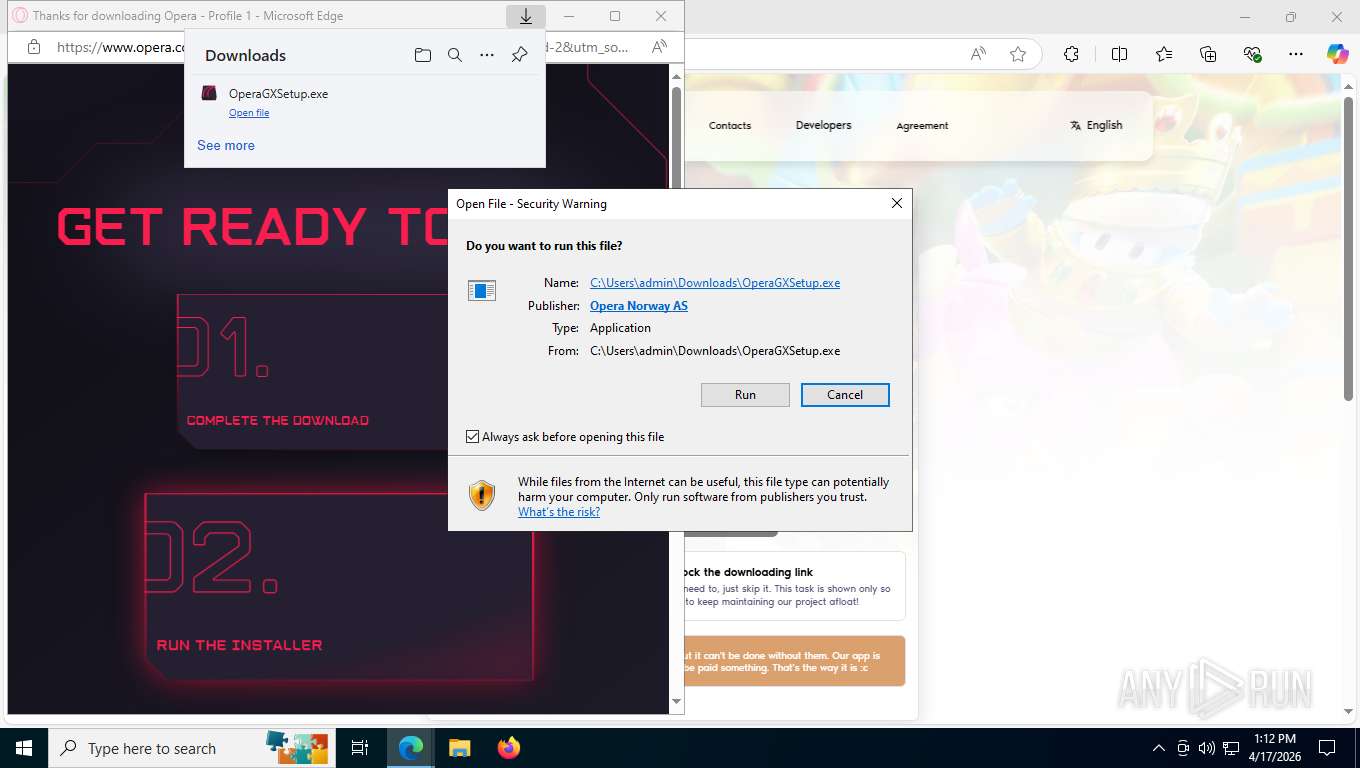Click the Opera Norway AS publisher link
The width and height of the screenshot is (1360, 768).
click(x=639, y=306)
